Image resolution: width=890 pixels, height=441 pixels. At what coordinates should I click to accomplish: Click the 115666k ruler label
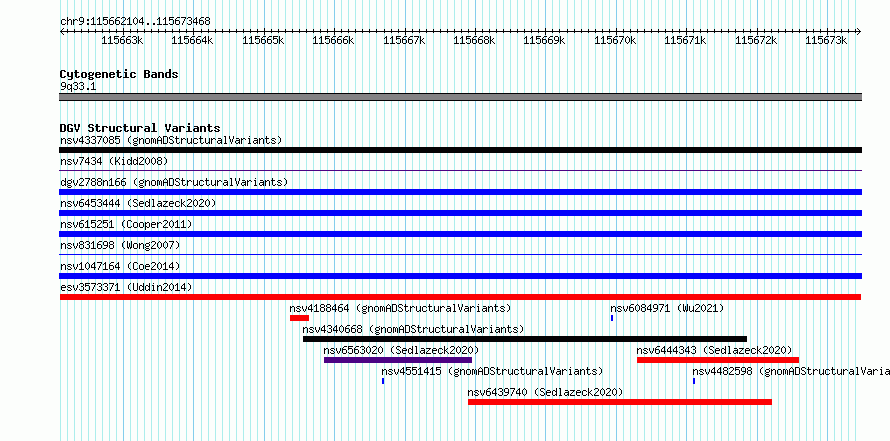pyautogui.click(x=334, y=40)
